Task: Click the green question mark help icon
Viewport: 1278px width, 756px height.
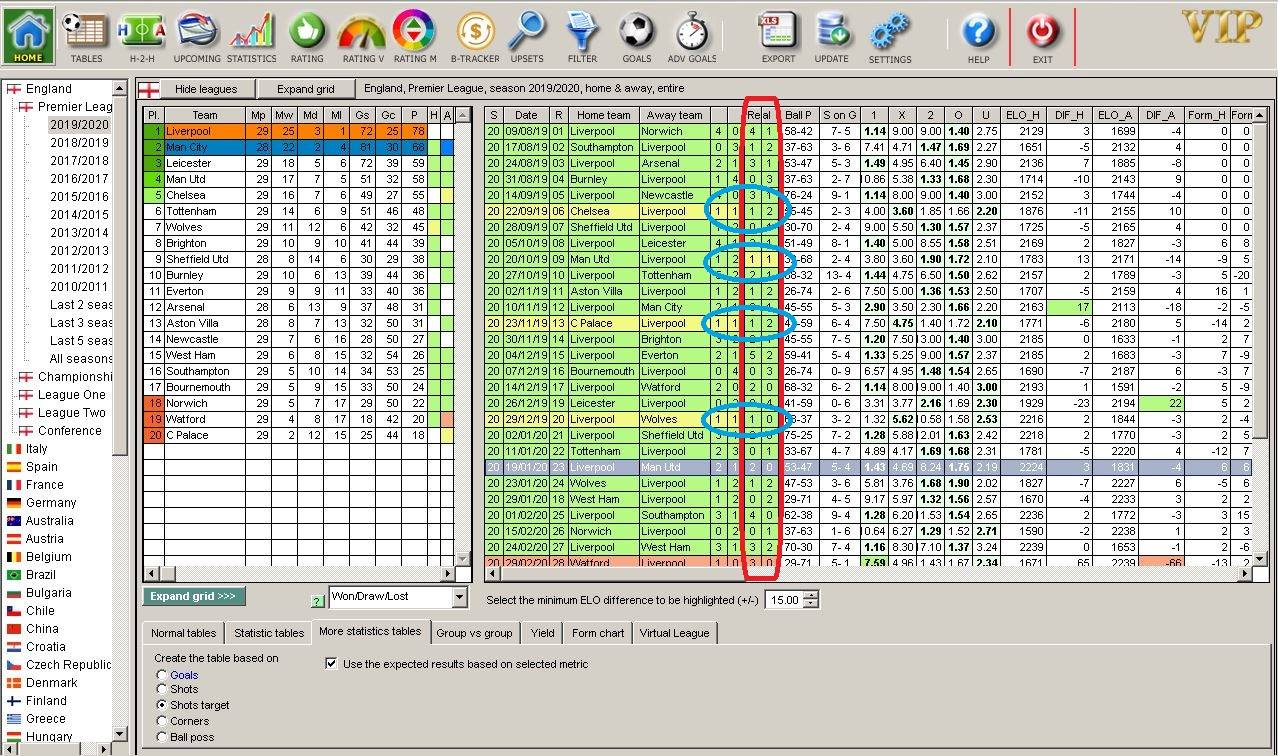Action: tap(318, 601)
